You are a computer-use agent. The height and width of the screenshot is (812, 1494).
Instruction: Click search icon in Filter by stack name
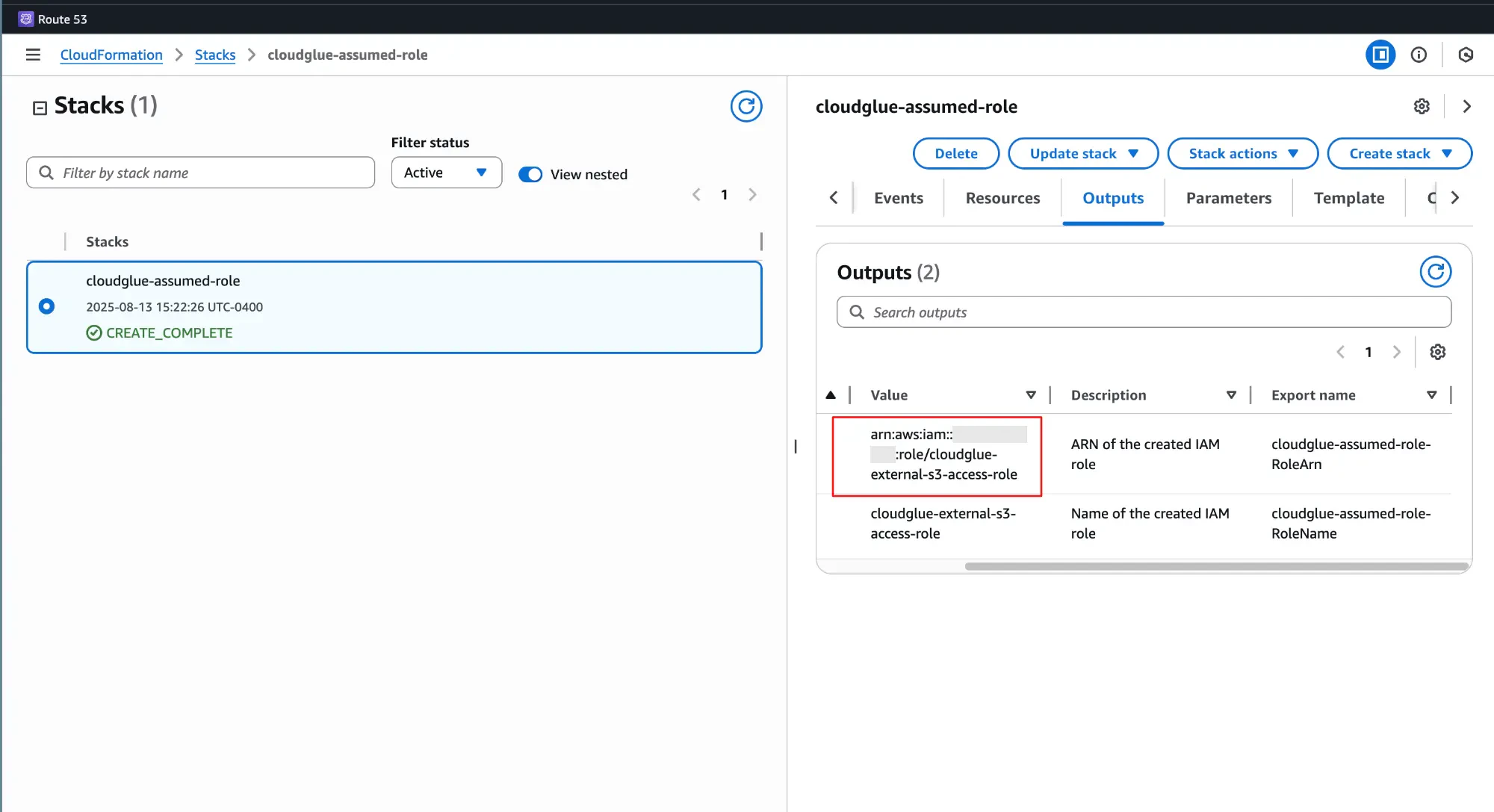pyautogui.click(x=46, y=173)
